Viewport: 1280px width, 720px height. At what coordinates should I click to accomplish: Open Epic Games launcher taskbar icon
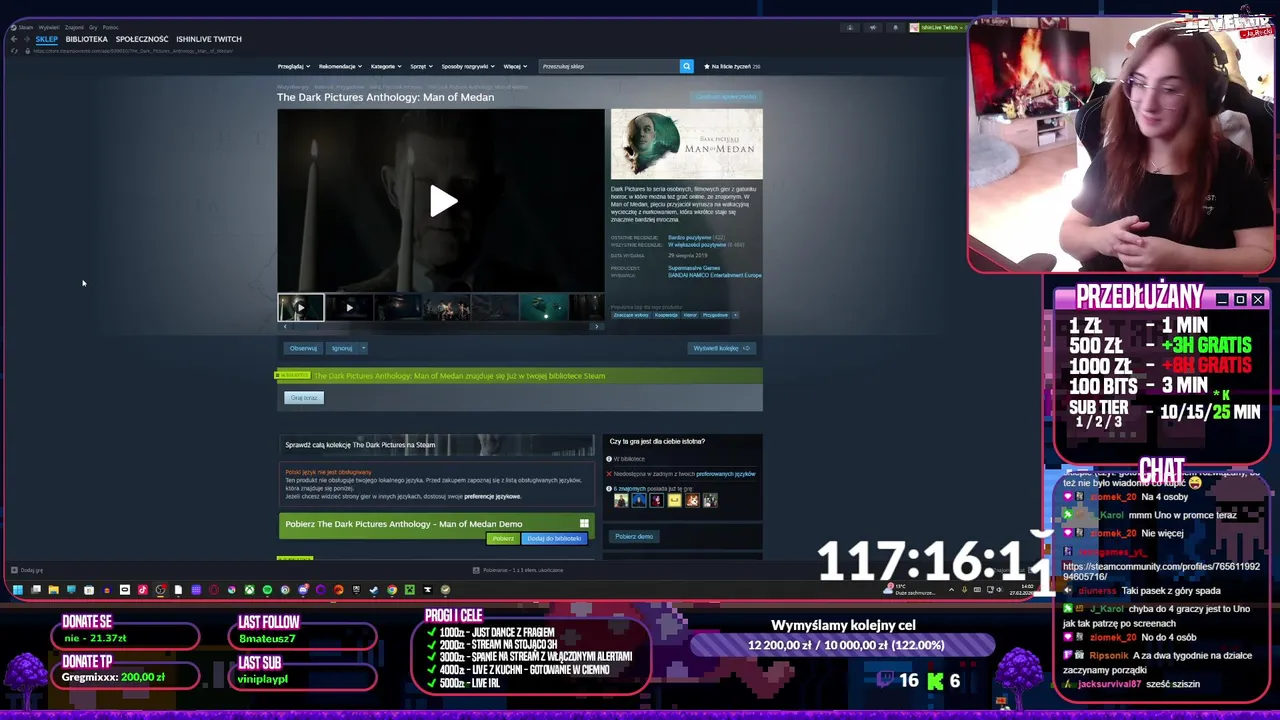356,590
